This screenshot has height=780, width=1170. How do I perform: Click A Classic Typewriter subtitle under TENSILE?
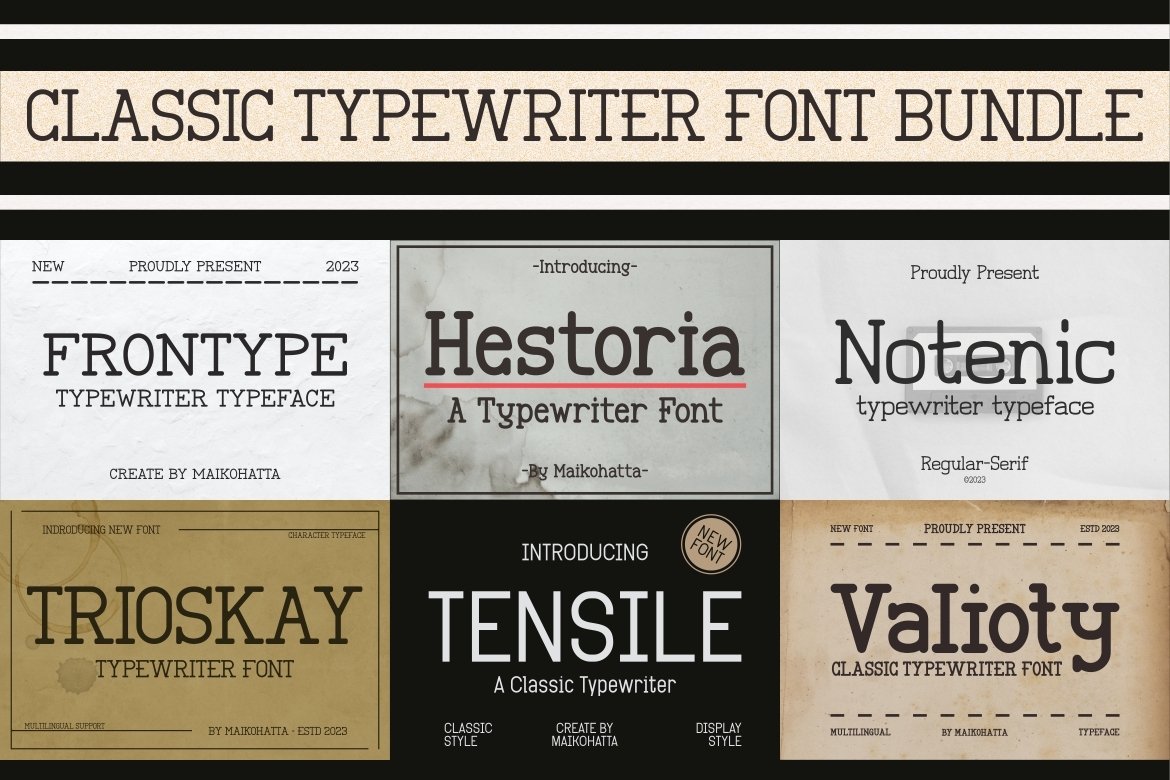click(x=585, y=685)
